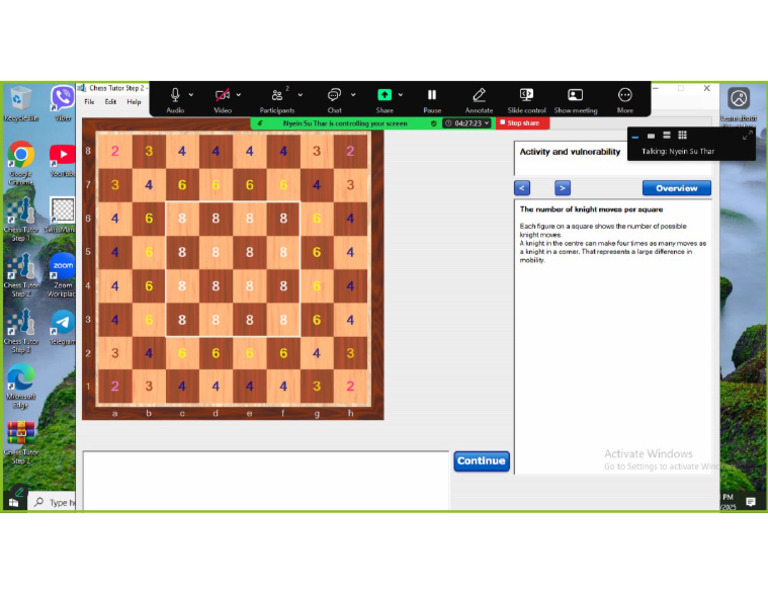This screenshot has height=594, width=768.
Task: Open the Annotate tool
Action: [479, 100]
